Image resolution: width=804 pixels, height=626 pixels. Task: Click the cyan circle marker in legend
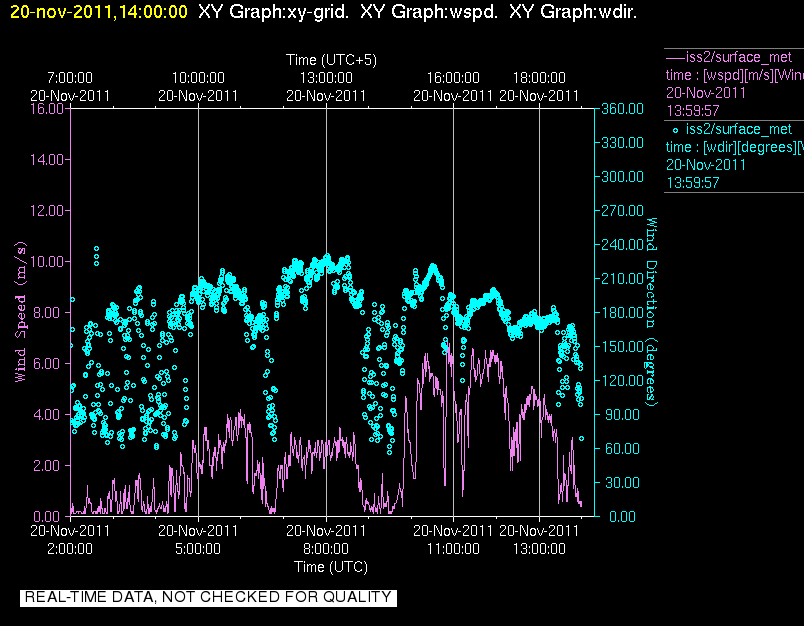(675, 131)
